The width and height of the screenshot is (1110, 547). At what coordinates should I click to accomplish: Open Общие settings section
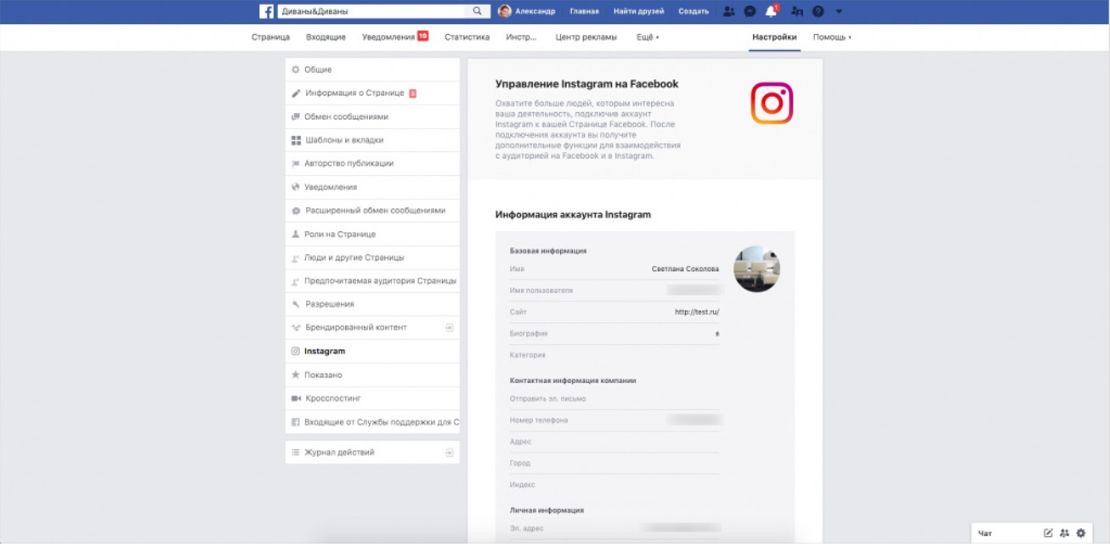372,70
